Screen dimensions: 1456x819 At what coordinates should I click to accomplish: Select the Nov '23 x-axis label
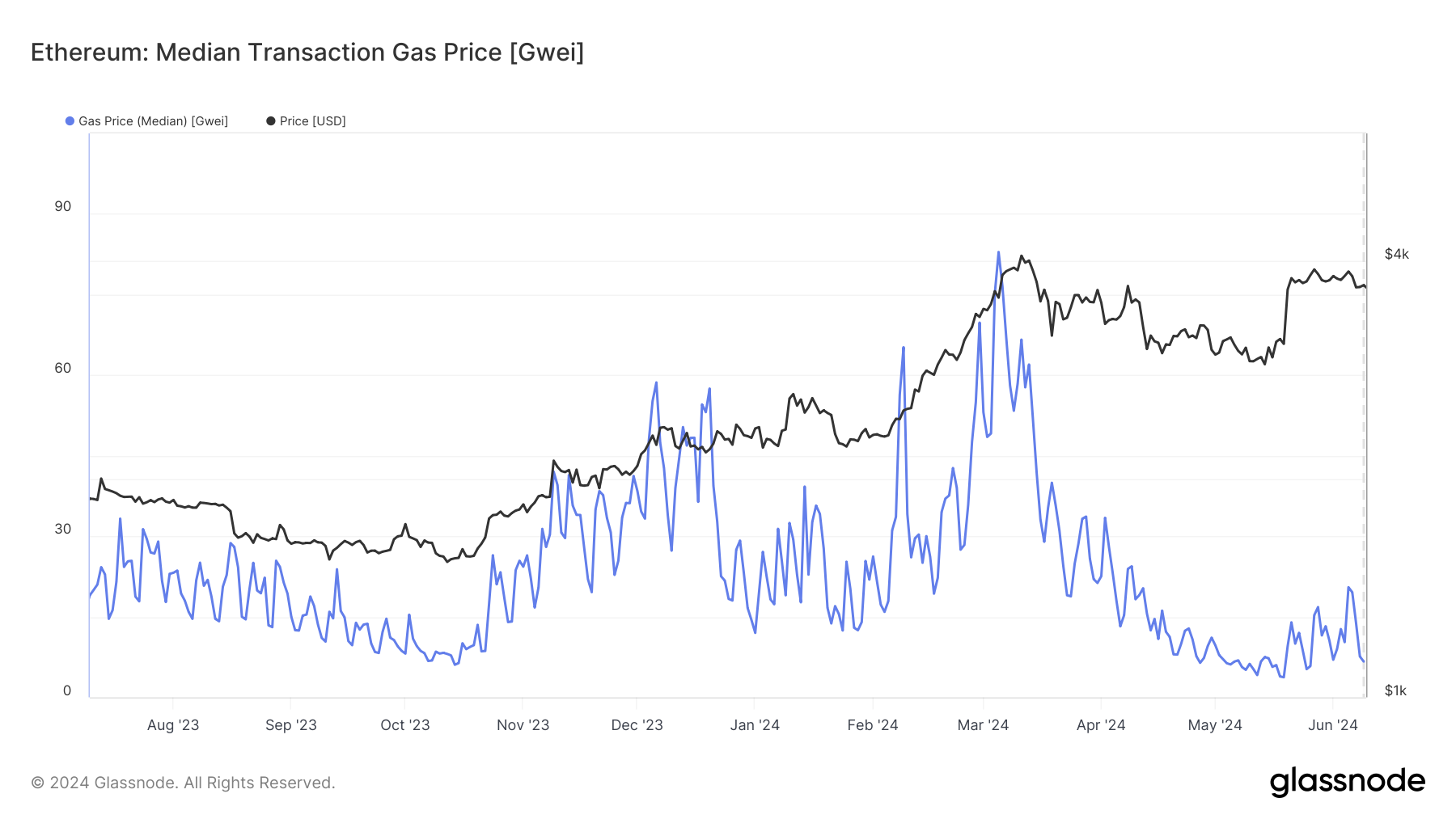tap(523, 725)
